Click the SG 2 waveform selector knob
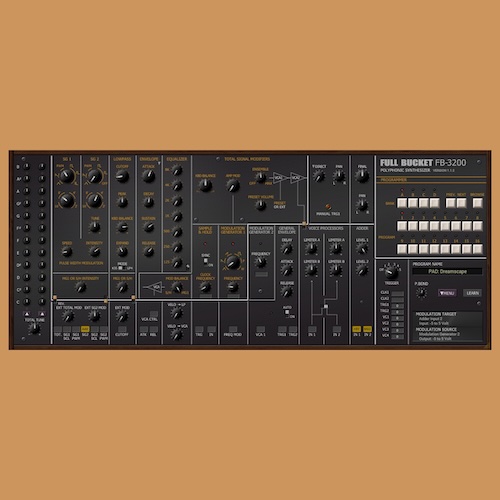 (95, 176)
